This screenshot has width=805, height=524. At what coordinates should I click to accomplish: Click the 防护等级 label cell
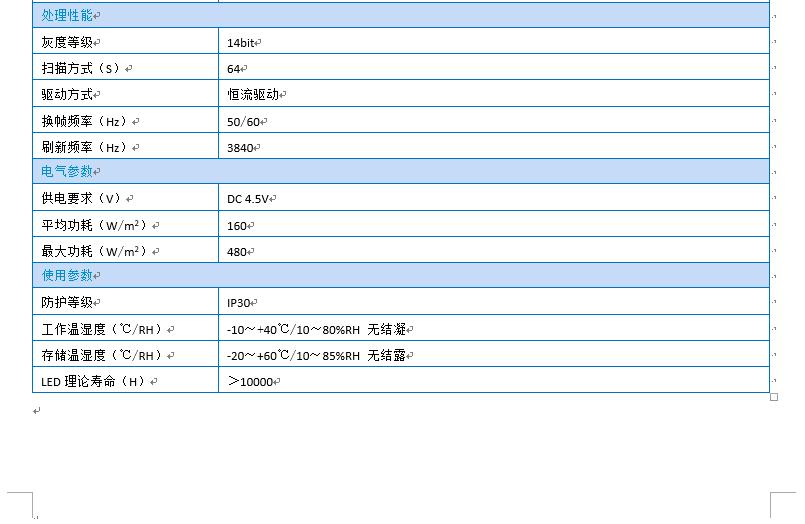[67, 303]
